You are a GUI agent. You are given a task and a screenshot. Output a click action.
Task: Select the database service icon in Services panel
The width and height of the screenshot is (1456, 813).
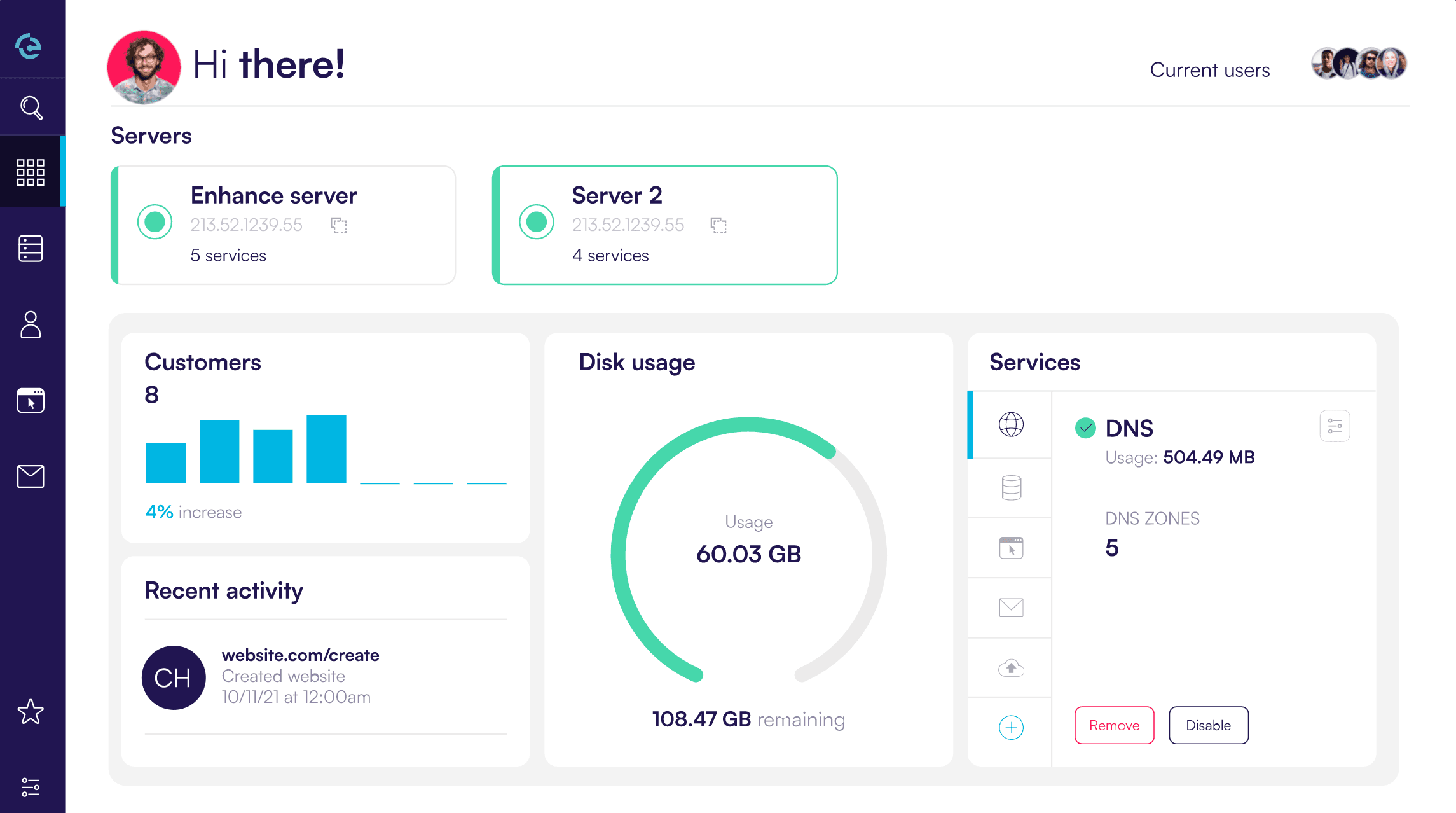(1010, 487)
